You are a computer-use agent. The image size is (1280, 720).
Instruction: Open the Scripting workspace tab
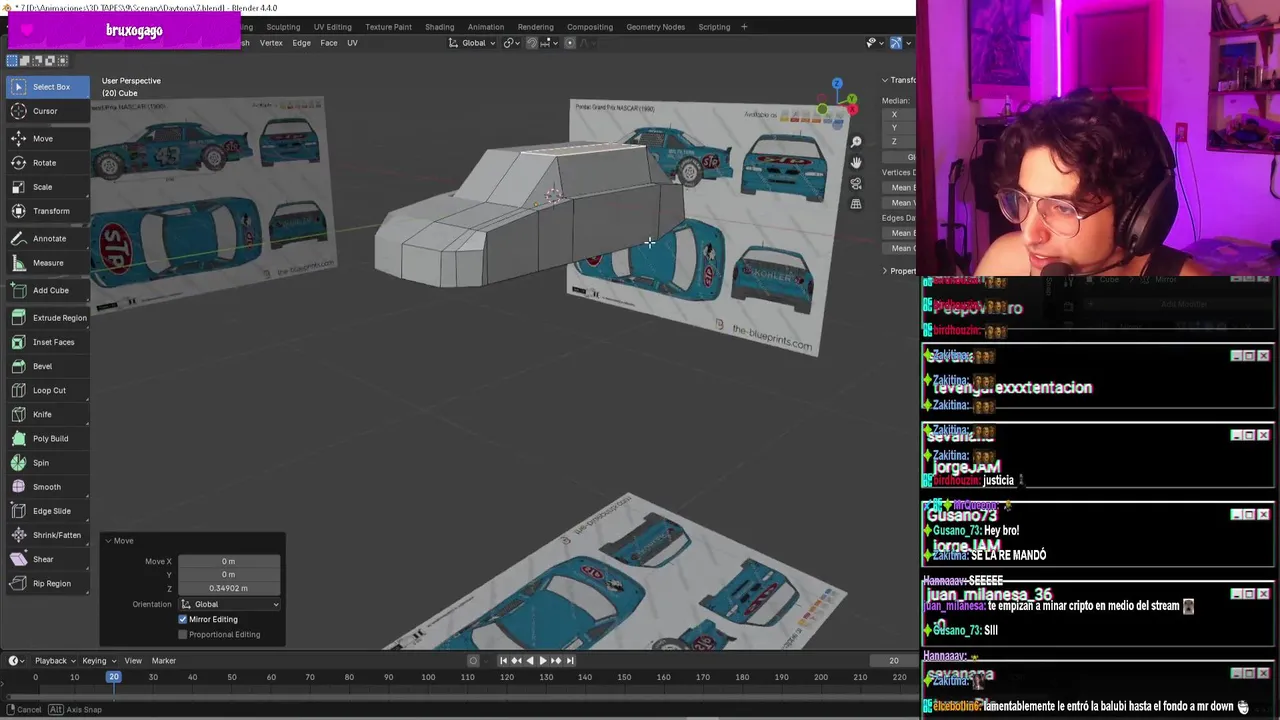(714, 27)
